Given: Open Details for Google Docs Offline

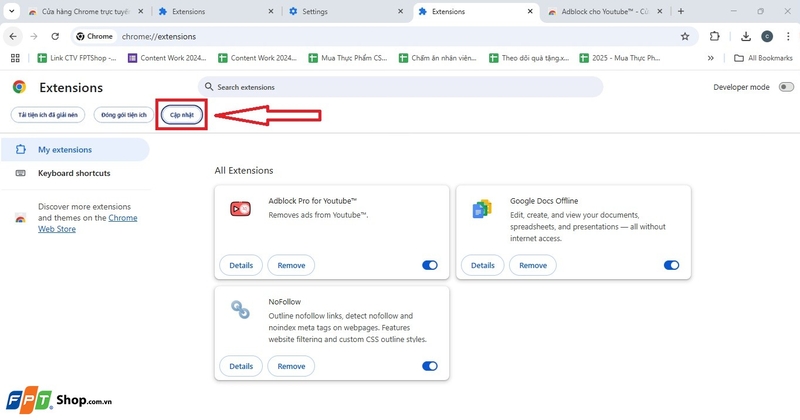Looking at the screenshot, I should pyautogui.click(x=483, y=265).
